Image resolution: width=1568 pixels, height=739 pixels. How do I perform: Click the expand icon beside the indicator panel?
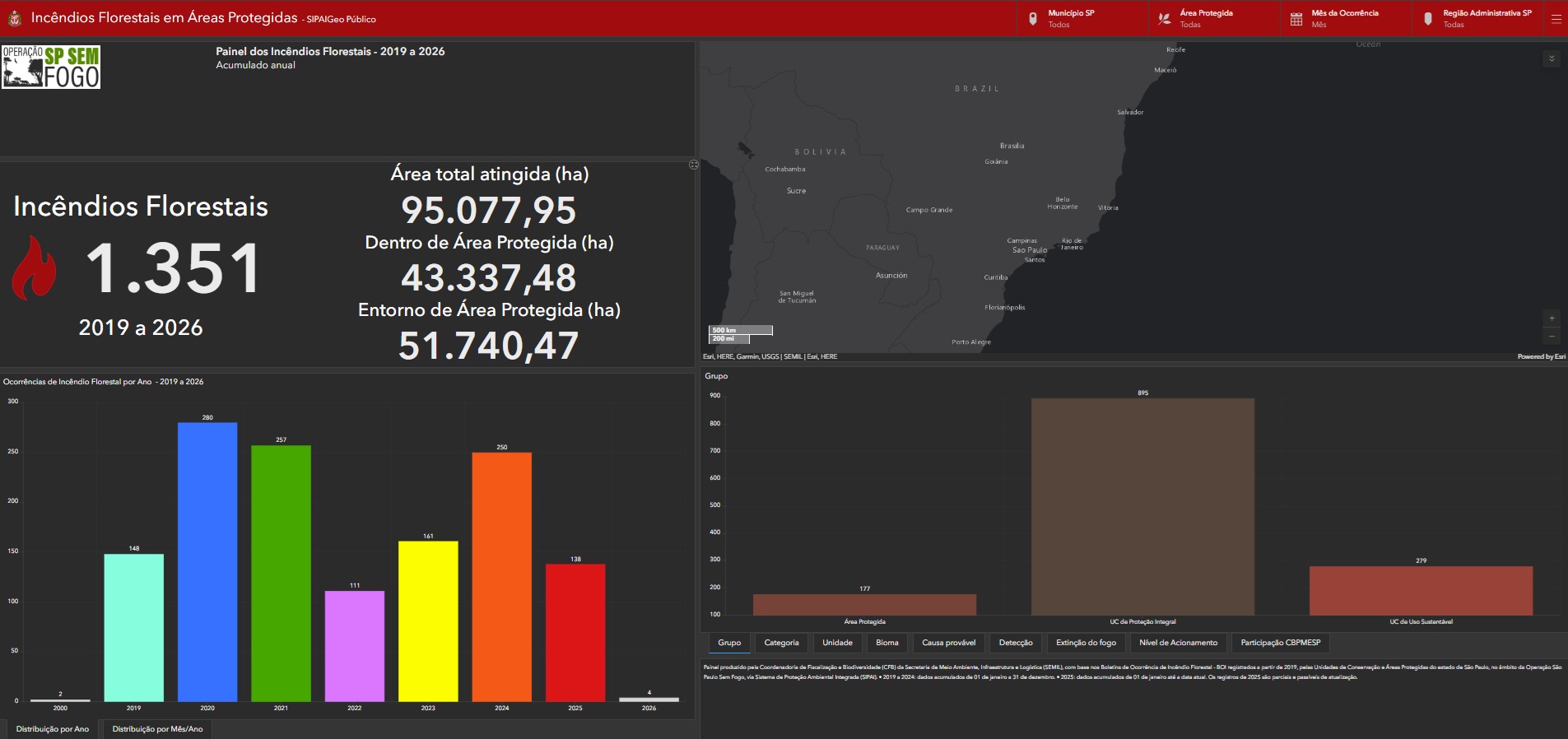pos(694,165)
